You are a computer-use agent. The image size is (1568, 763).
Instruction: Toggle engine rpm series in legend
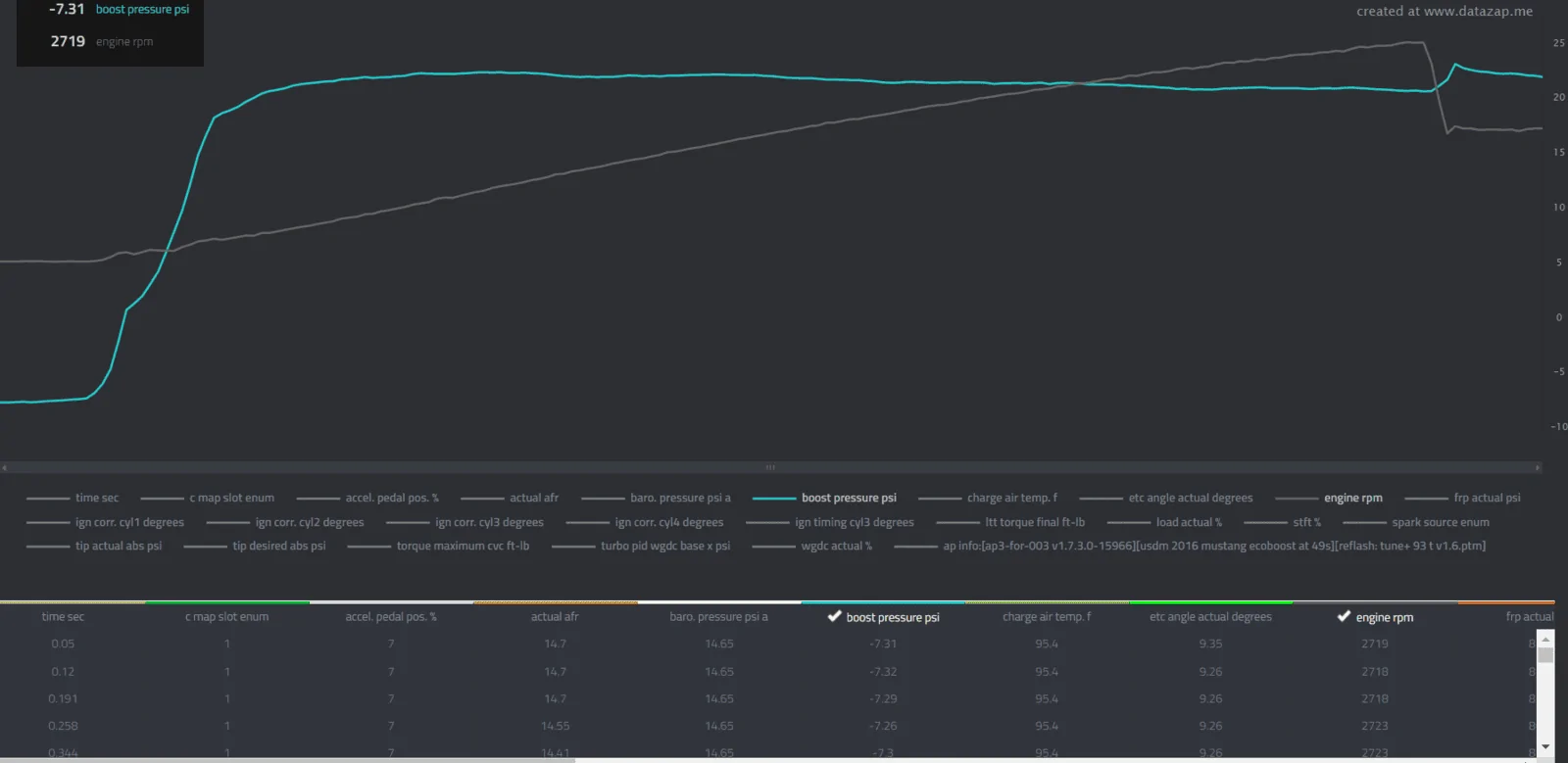click(1329, 498)
